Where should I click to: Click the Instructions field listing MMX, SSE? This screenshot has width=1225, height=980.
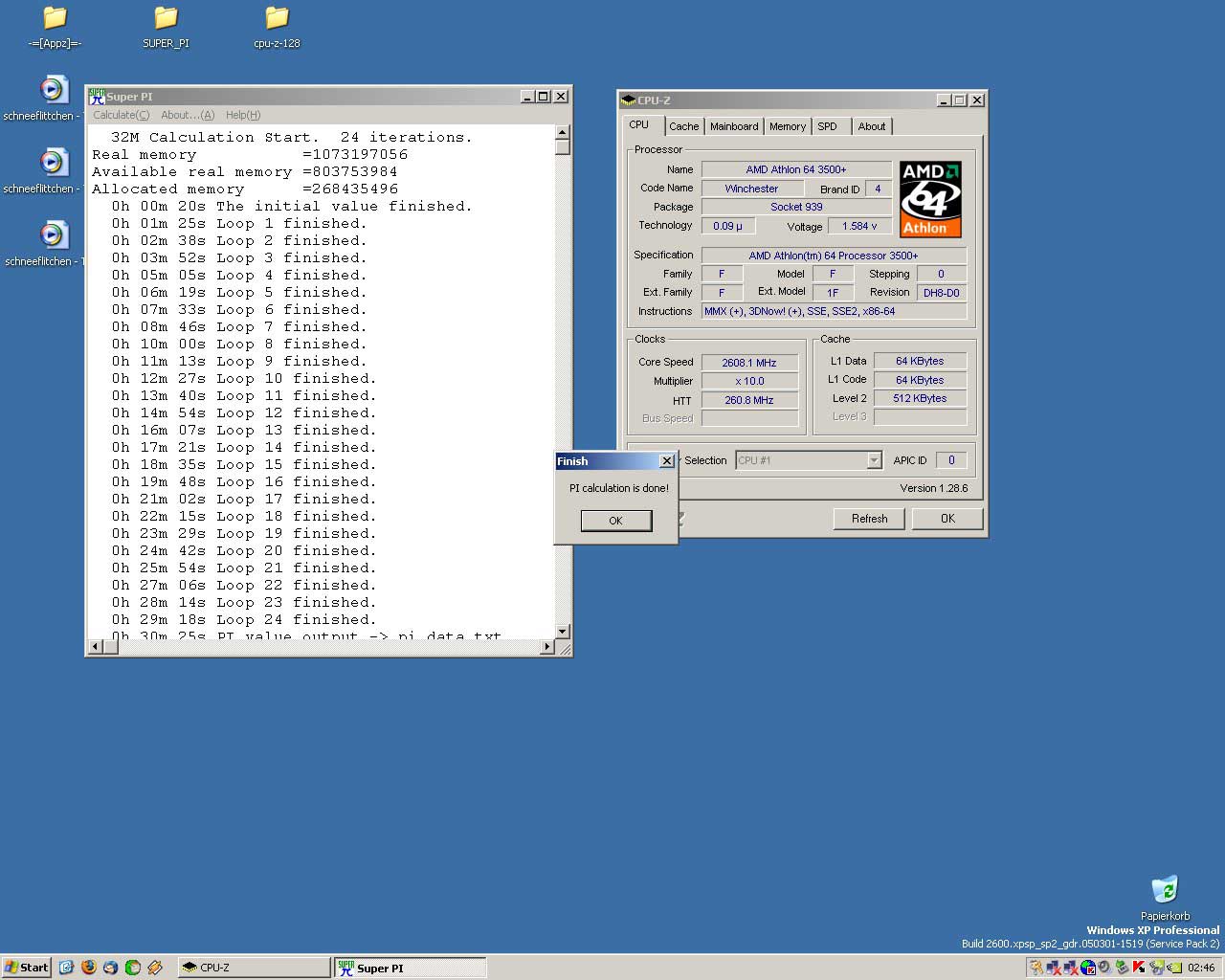point(834,311)
